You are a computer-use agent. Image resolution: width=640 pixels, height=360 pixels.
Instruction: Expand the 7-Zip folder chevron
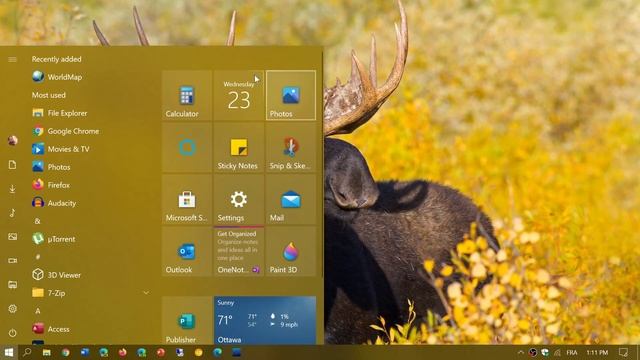(x=146, y=293)
